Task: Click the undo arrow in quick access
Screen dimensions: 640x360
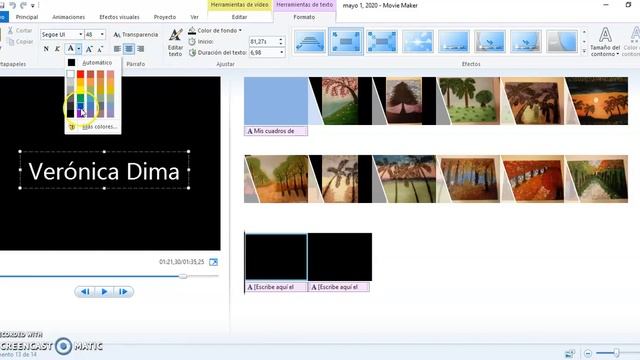Action: (13, 5)
